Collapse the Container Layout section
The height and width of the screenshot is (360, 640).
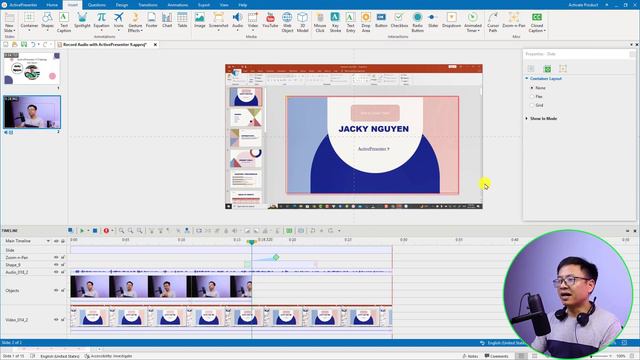527,78
